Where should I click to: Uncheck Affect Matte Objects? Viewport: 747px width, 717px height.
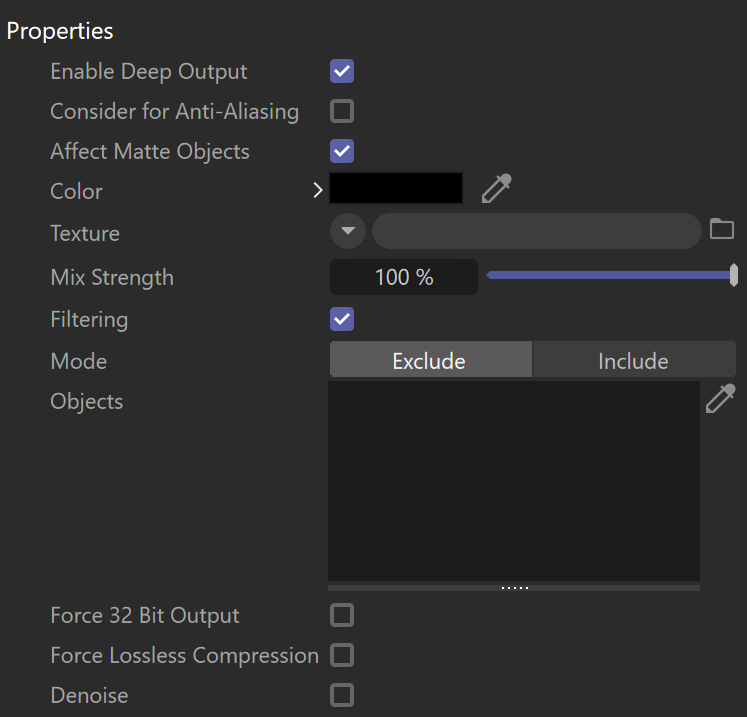pos(342,151)
